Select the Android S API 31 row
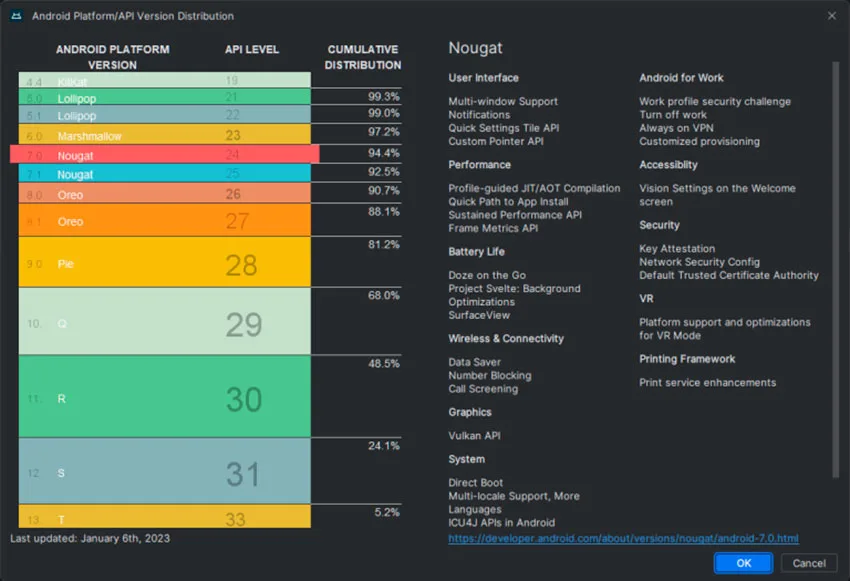The image size is (850, 581). pos(165,471)
